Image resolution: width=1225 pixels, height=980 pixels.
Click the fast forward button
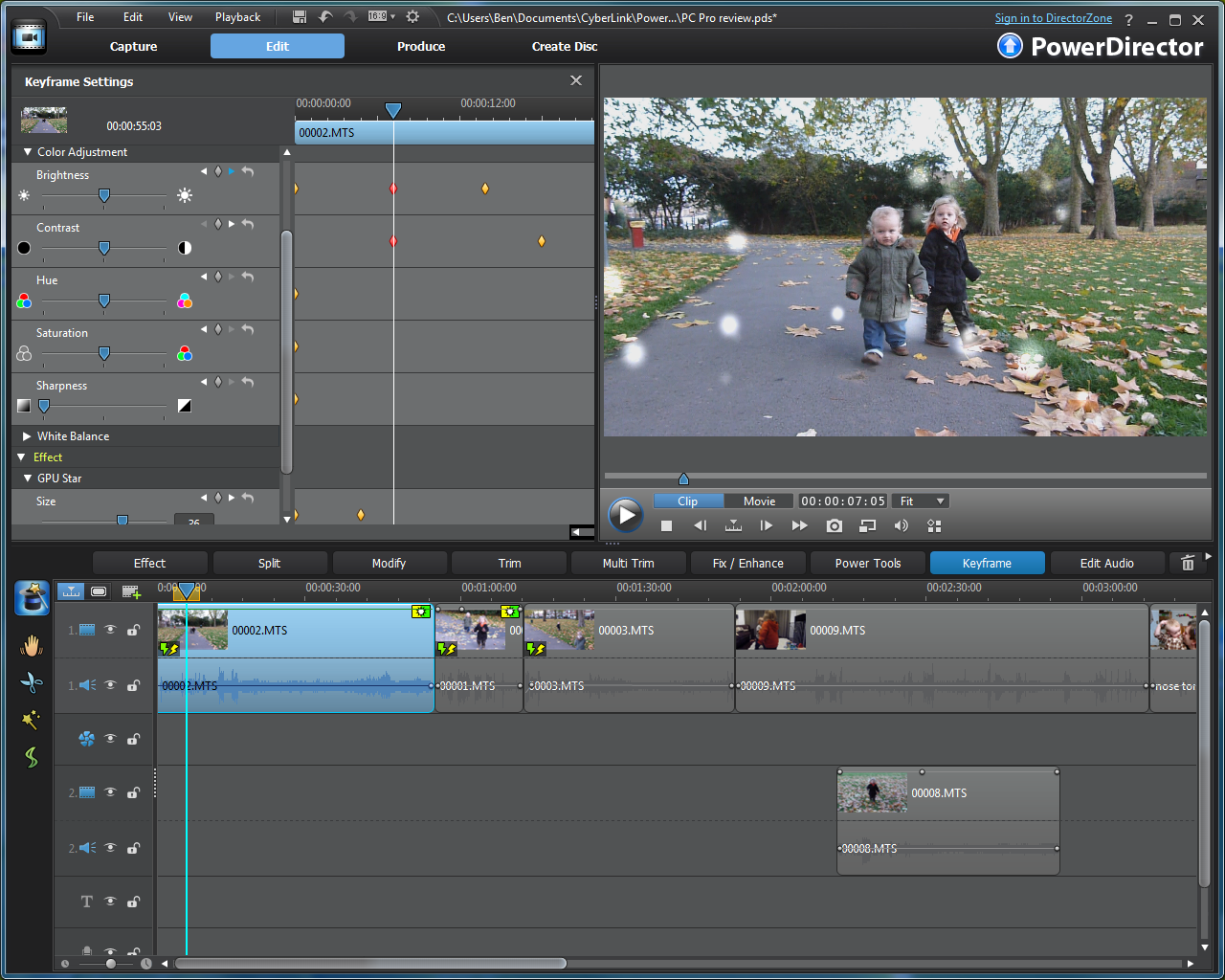(x=799, y=525)
